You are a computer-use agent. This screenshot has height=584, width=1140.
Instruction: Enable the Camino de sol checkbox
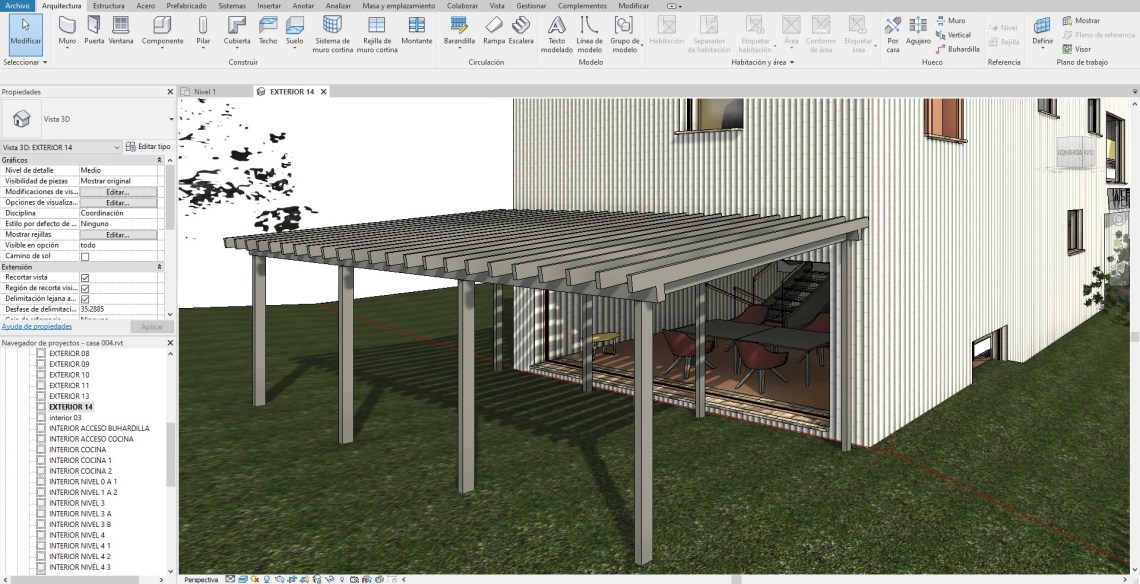click(x=85, y=256)
